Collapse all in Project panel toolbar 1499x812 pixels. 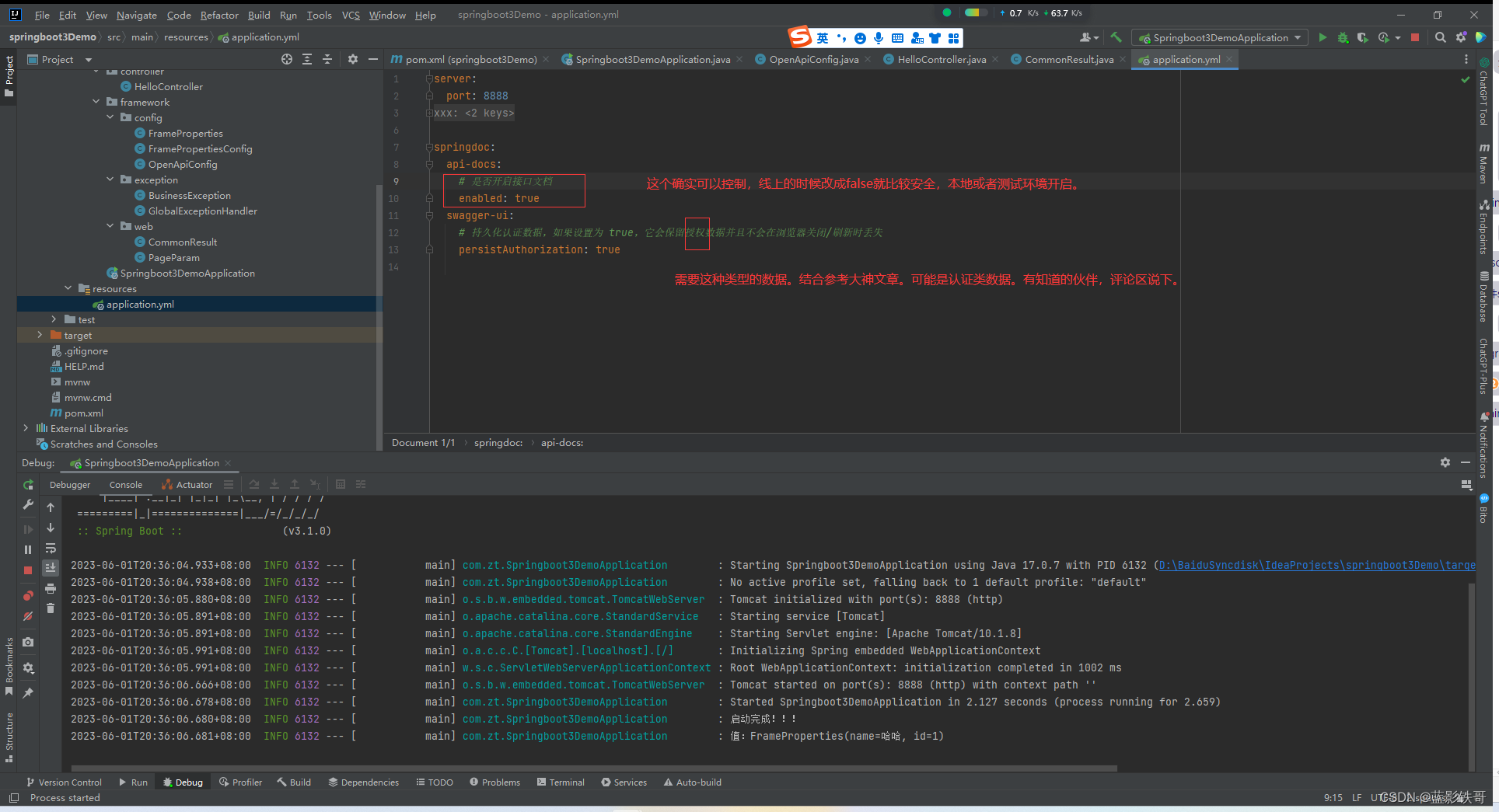click(327, 59)
